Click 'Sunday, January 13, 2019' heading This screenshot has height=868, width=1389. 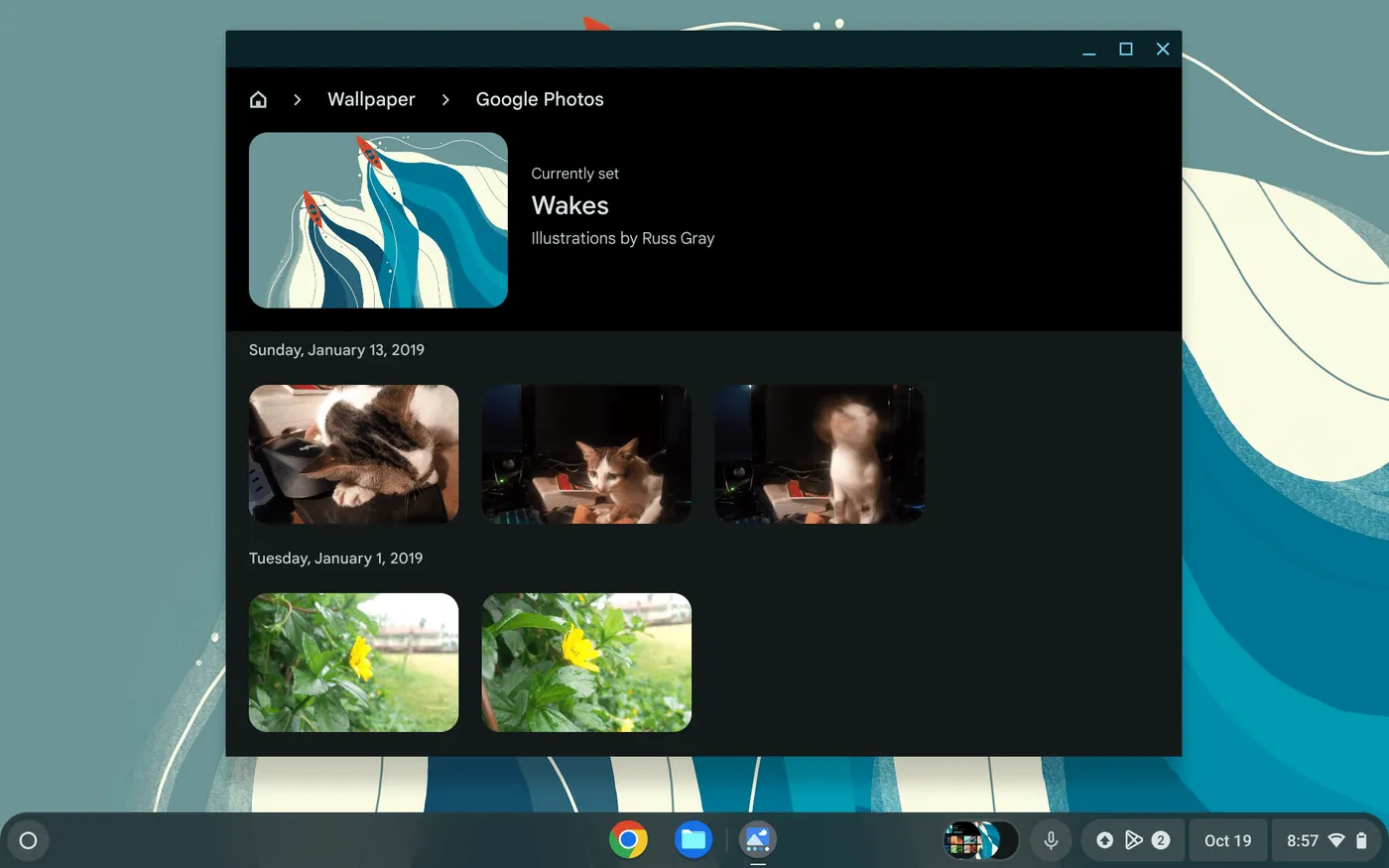(x=336, y=350)
